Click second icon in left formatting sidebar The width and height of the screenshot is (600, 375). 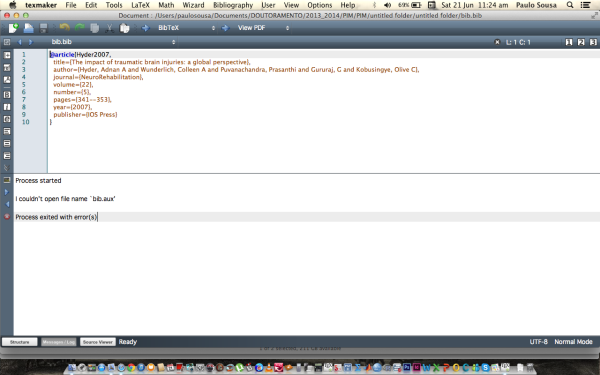pos(7,68)
